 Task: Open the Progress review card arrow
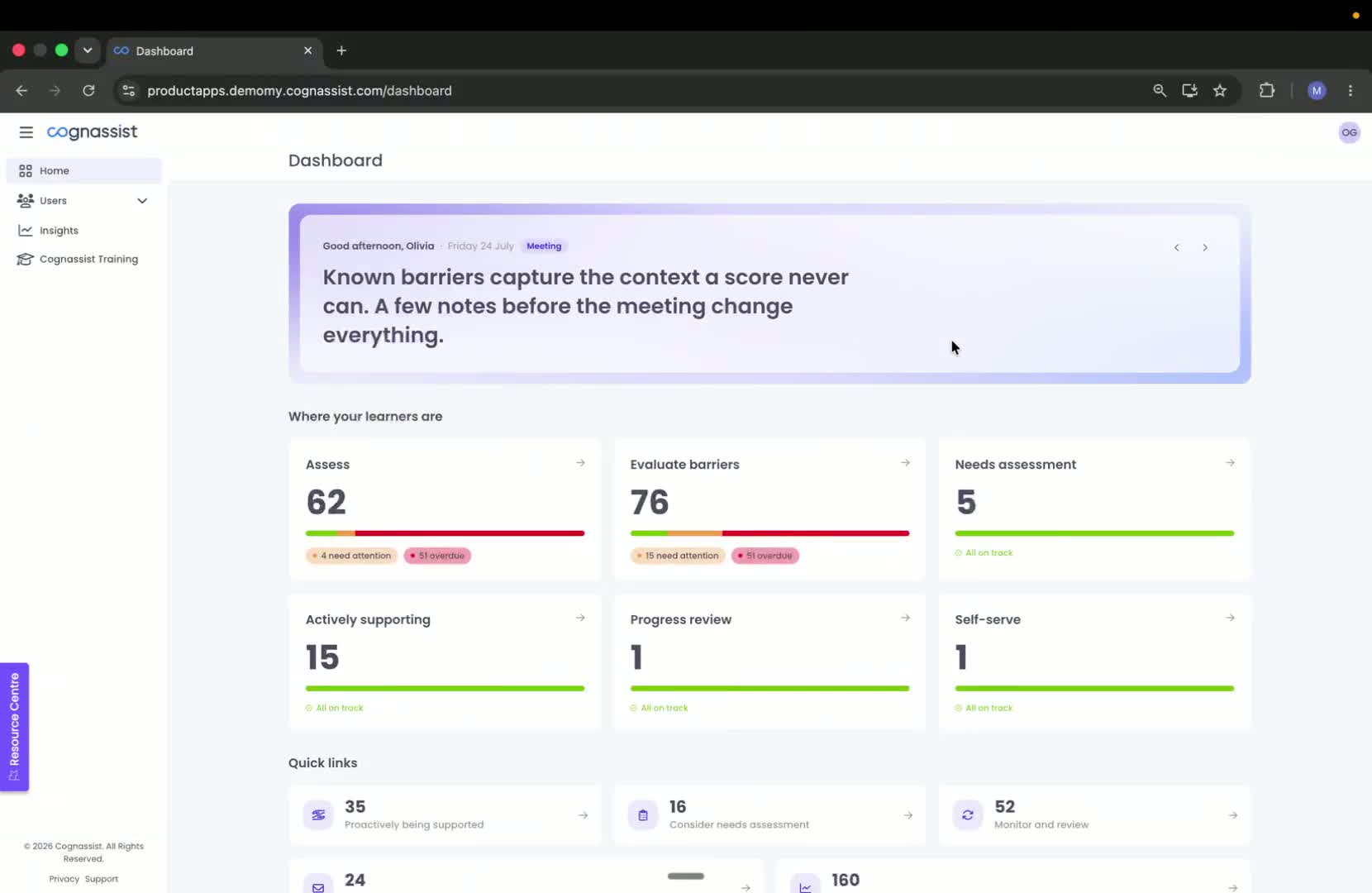[x=905, y=618]
